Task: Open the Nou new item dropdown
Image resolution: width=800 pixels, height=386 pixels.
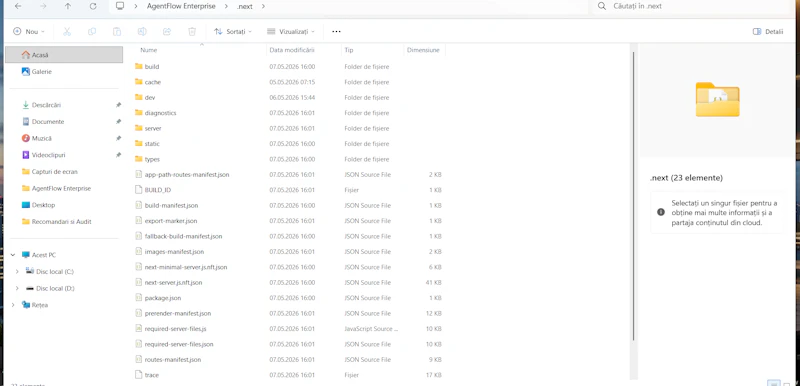Action: click(29, 32)
